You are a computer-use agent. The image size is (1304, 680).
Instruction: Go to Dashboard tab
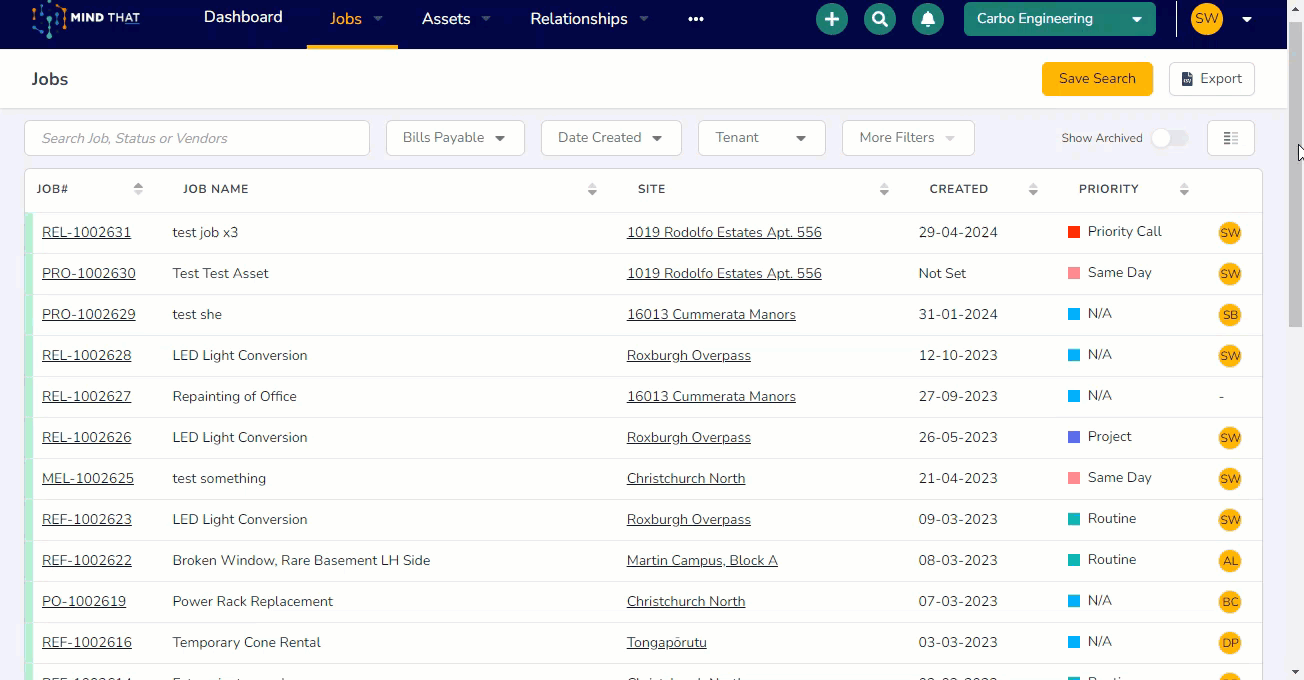(243, 17)
